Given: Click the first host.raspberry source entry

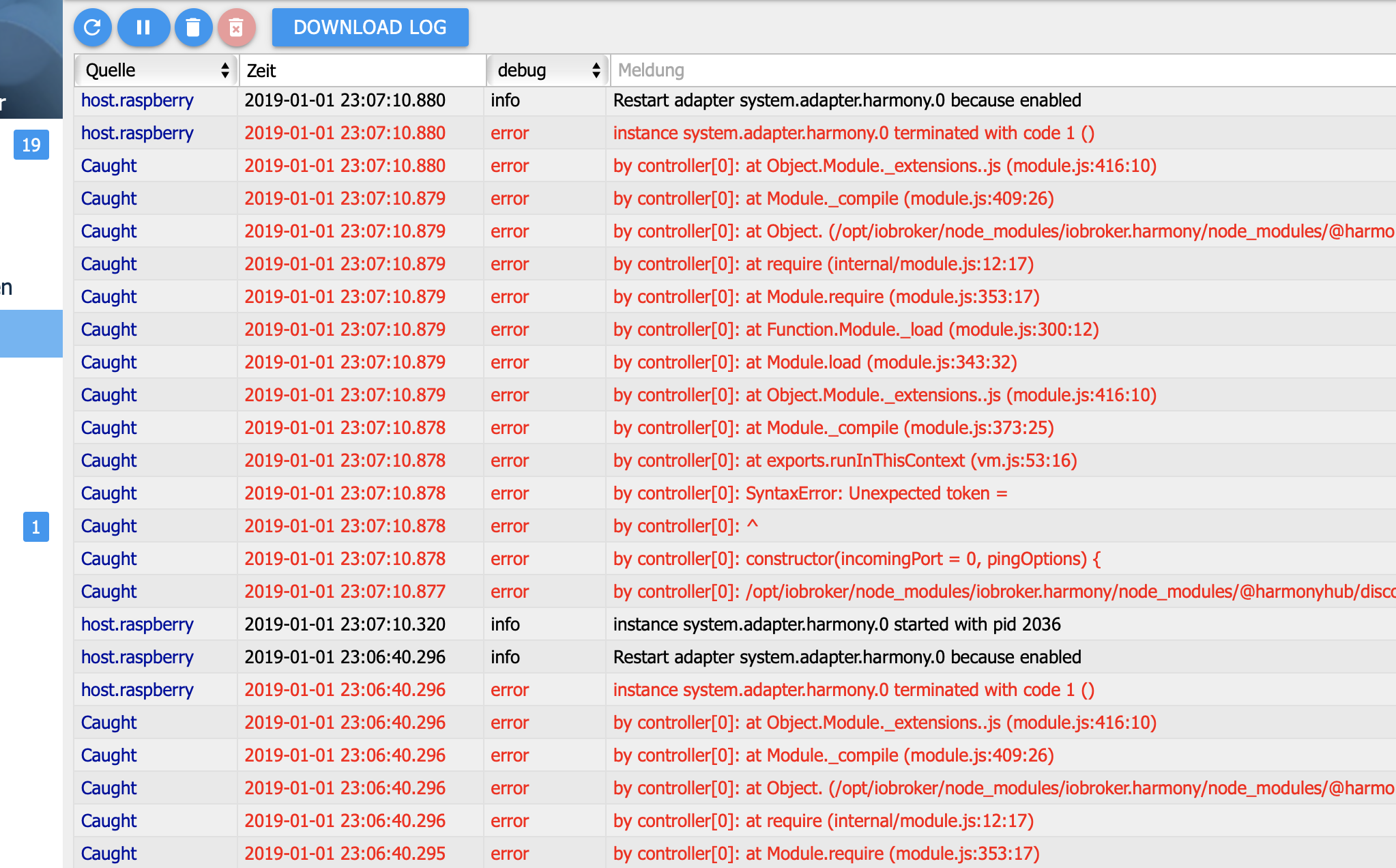Looking at the screenshot, I should (x=137, y=100).
